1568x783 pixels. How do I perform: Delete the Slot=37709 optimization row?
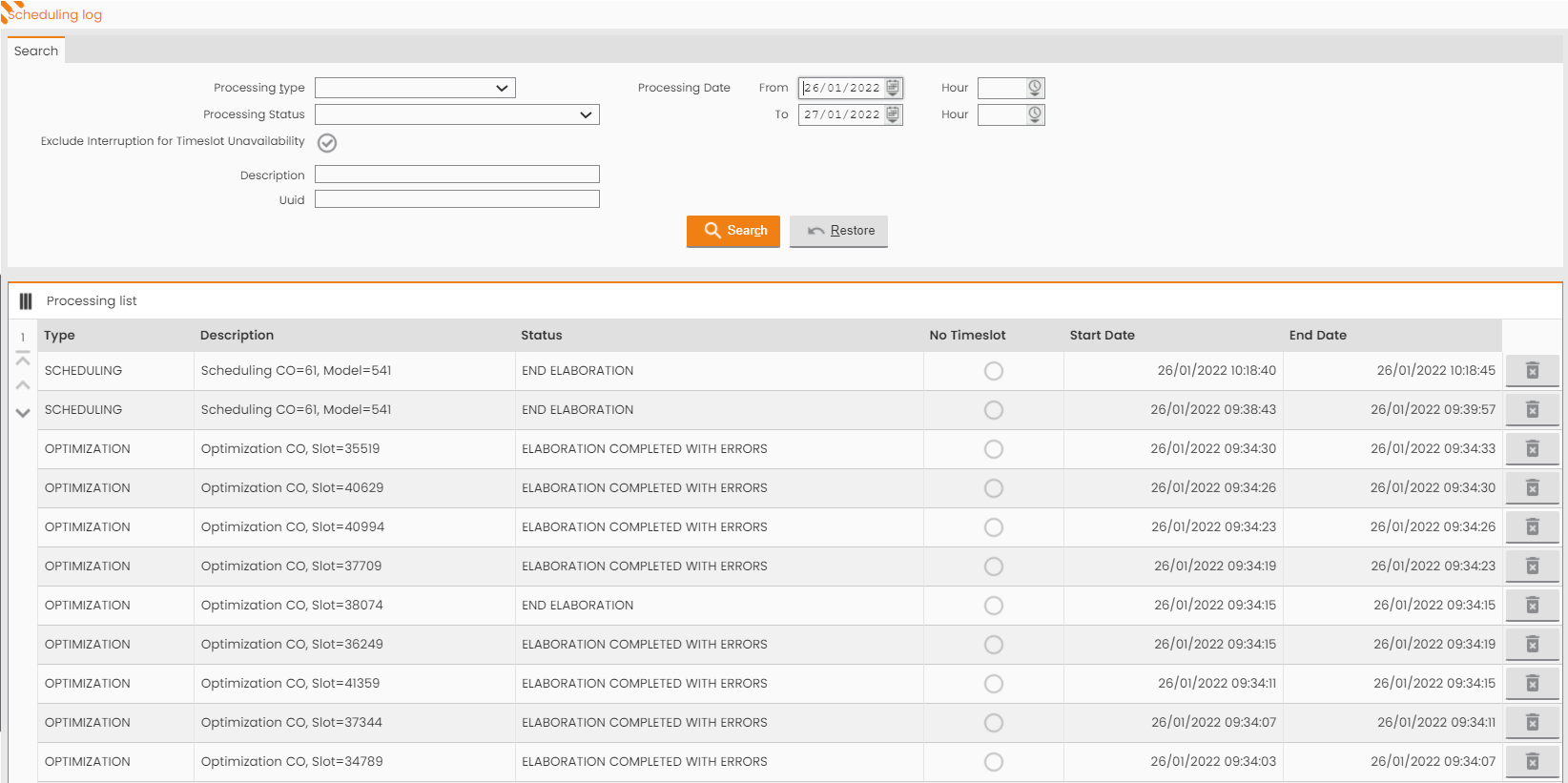click(1533, 567)
